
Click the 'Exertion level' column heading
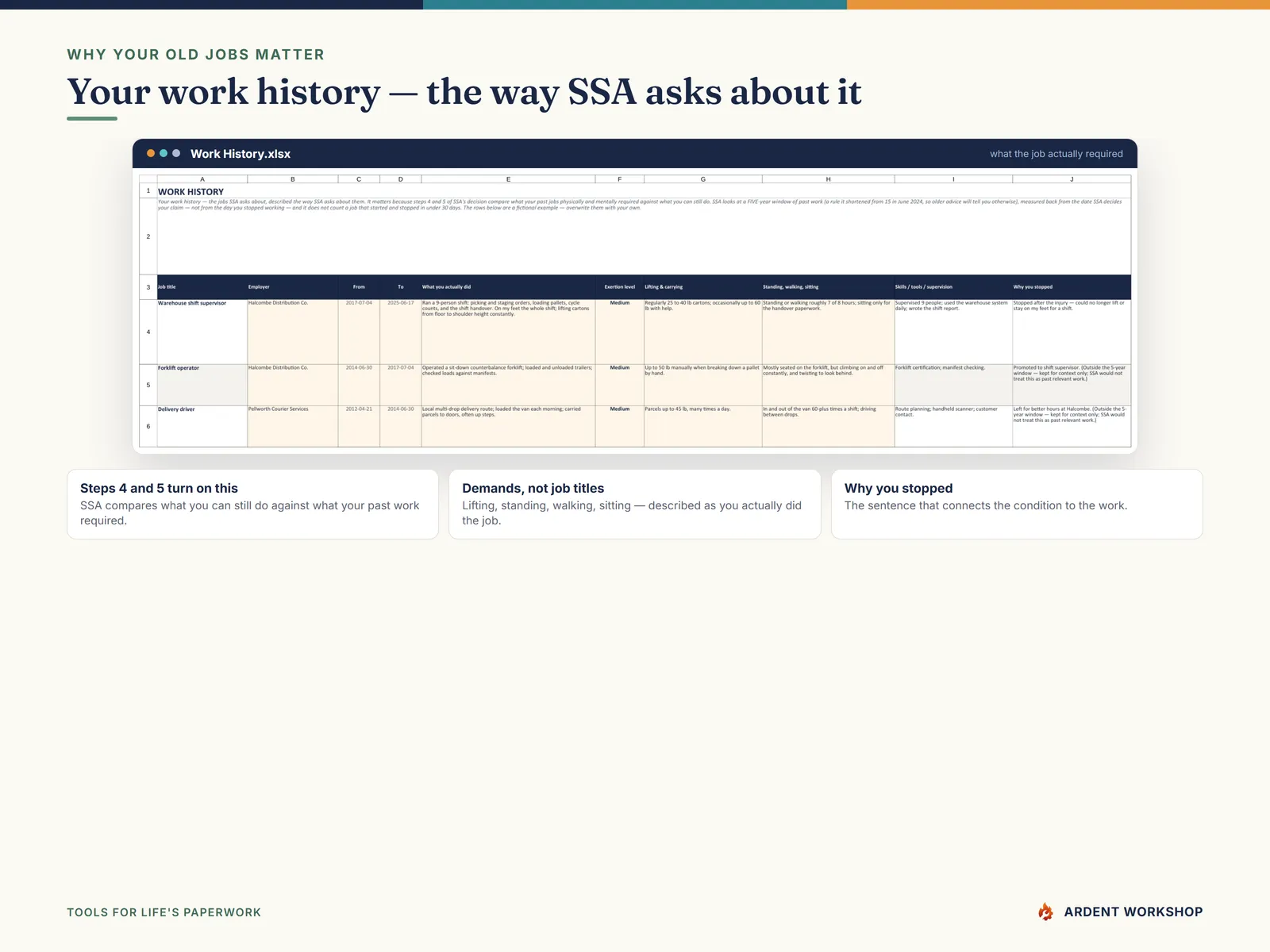[x=620, y=287]
